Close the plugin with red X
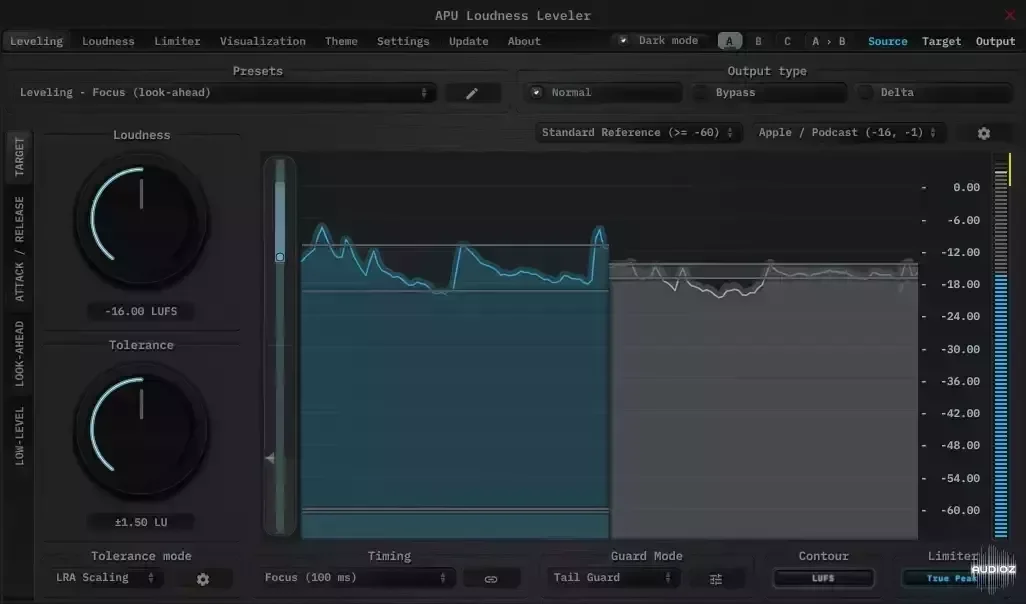This screenshot has height=604, width=1026. [1010, 14]
